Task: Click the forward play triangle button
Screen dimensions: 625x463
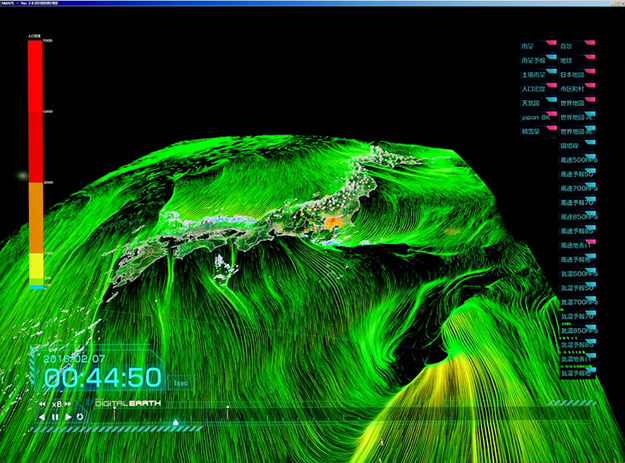Action: pyautogui.click(x=68, y=416)
